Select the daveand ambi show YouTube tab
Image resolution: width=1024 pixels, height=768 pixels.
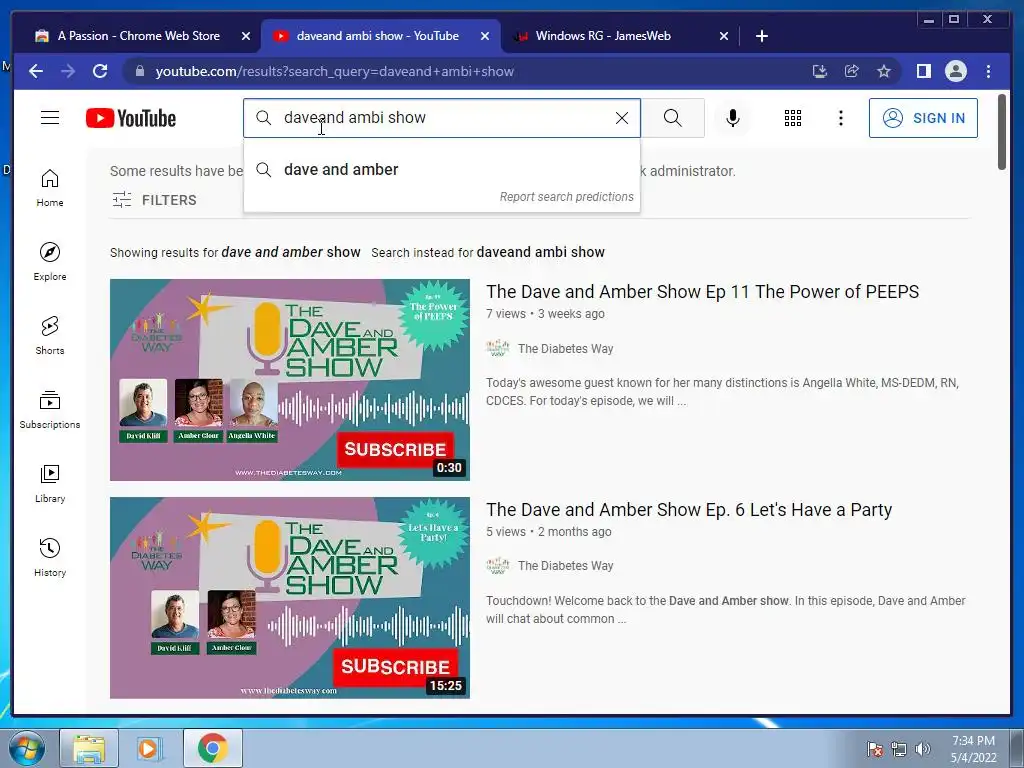tap(377, 36)
